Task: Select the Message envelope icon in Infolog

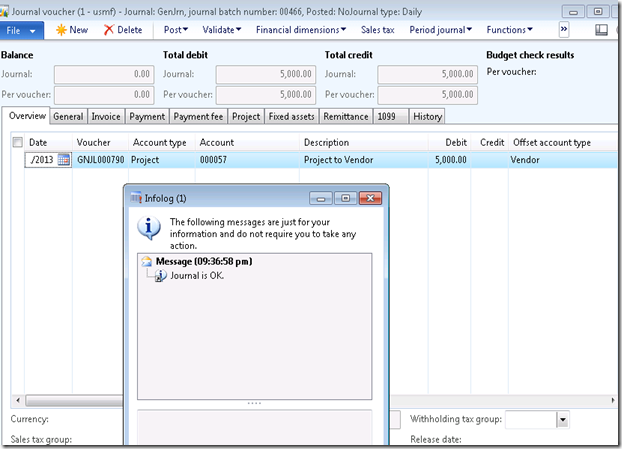Action: tap(147, 261)
